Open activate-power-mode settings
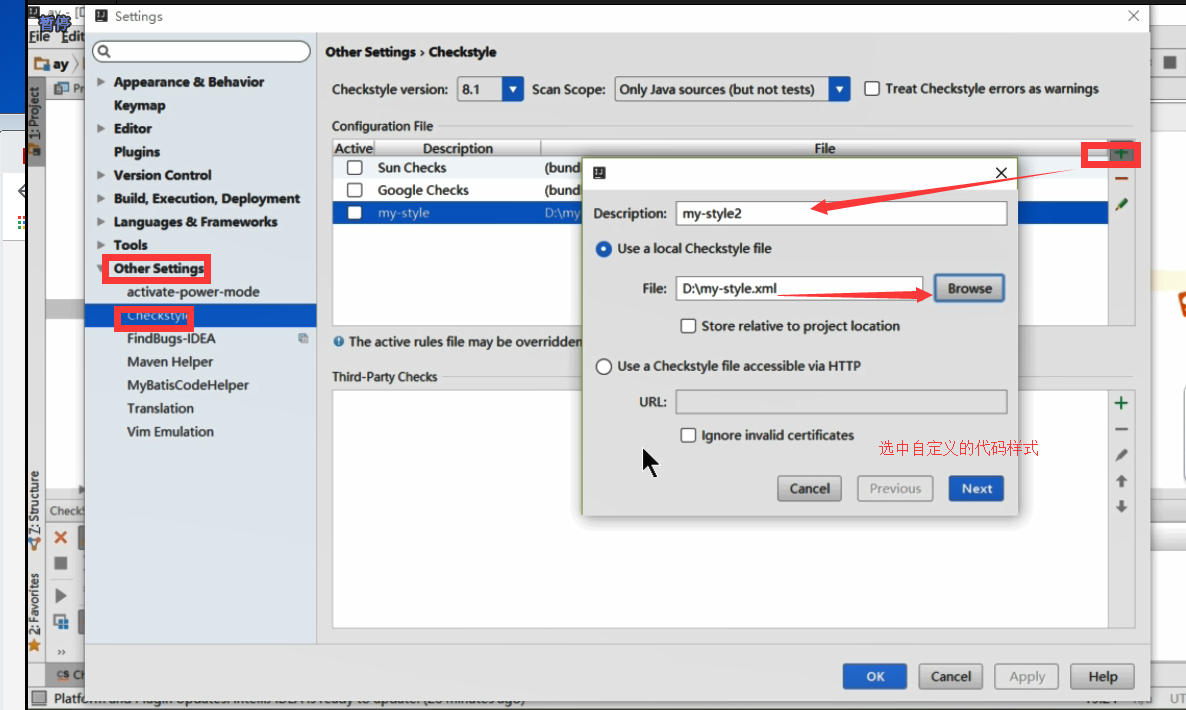 [193, 292]
